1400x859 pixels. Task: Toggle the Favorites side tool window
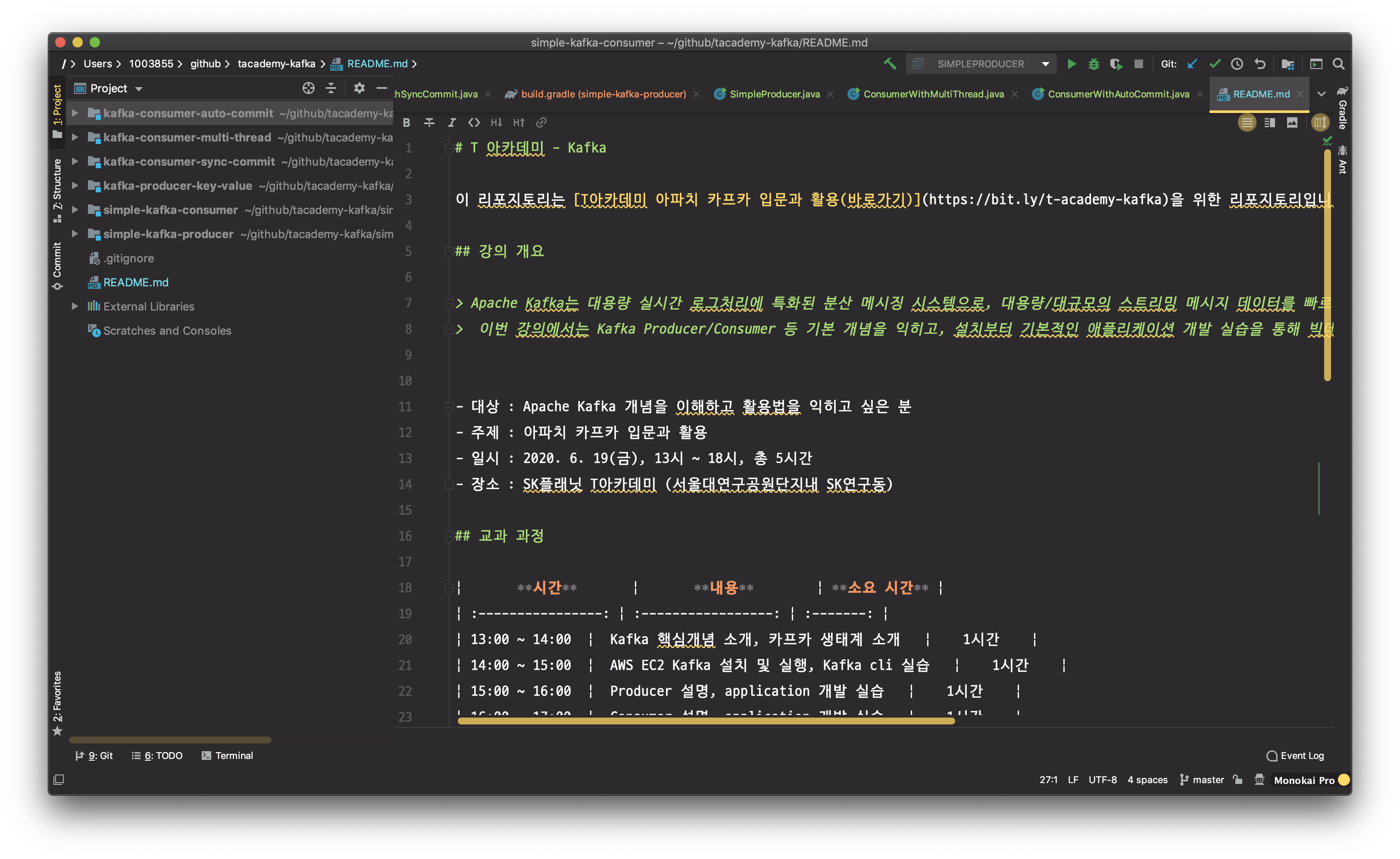point(57,703)
